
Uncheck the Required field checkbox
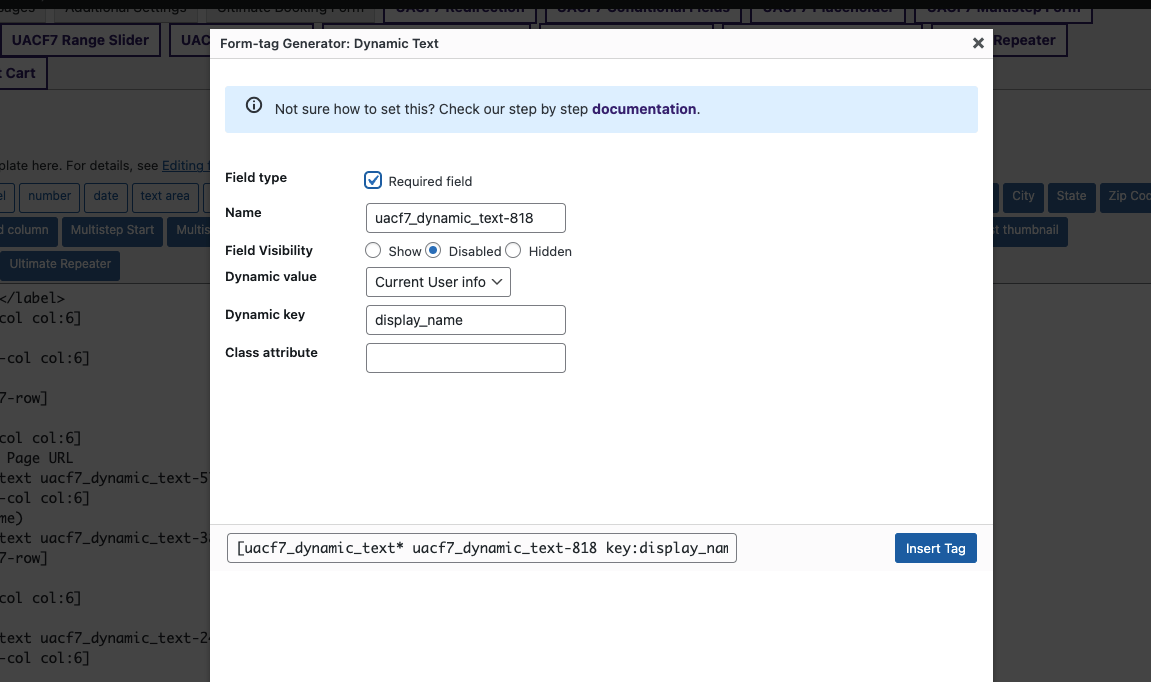pos(373,180)
